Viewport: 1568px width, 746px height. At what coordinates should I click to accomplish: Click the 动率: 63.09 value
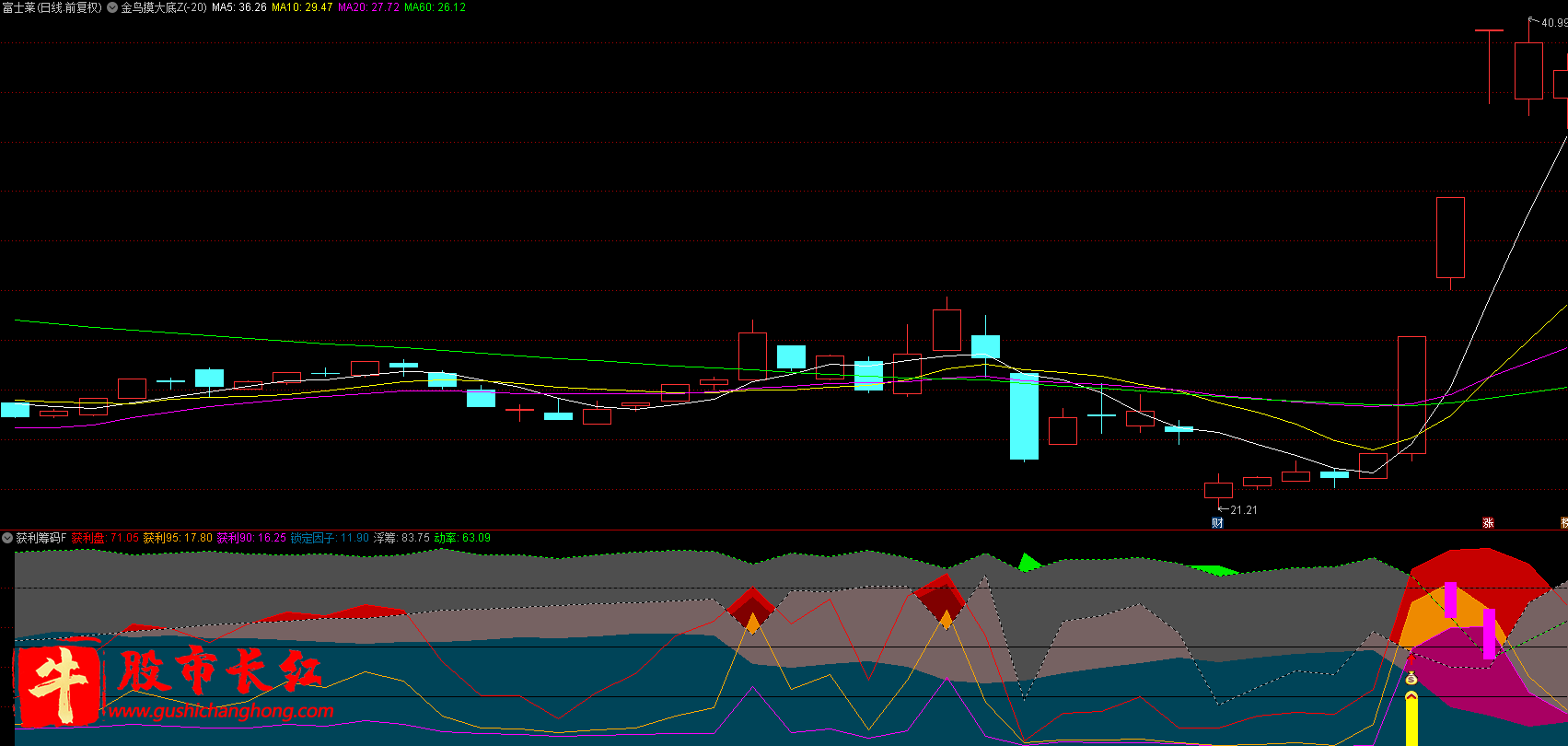(x=462, y=538)
